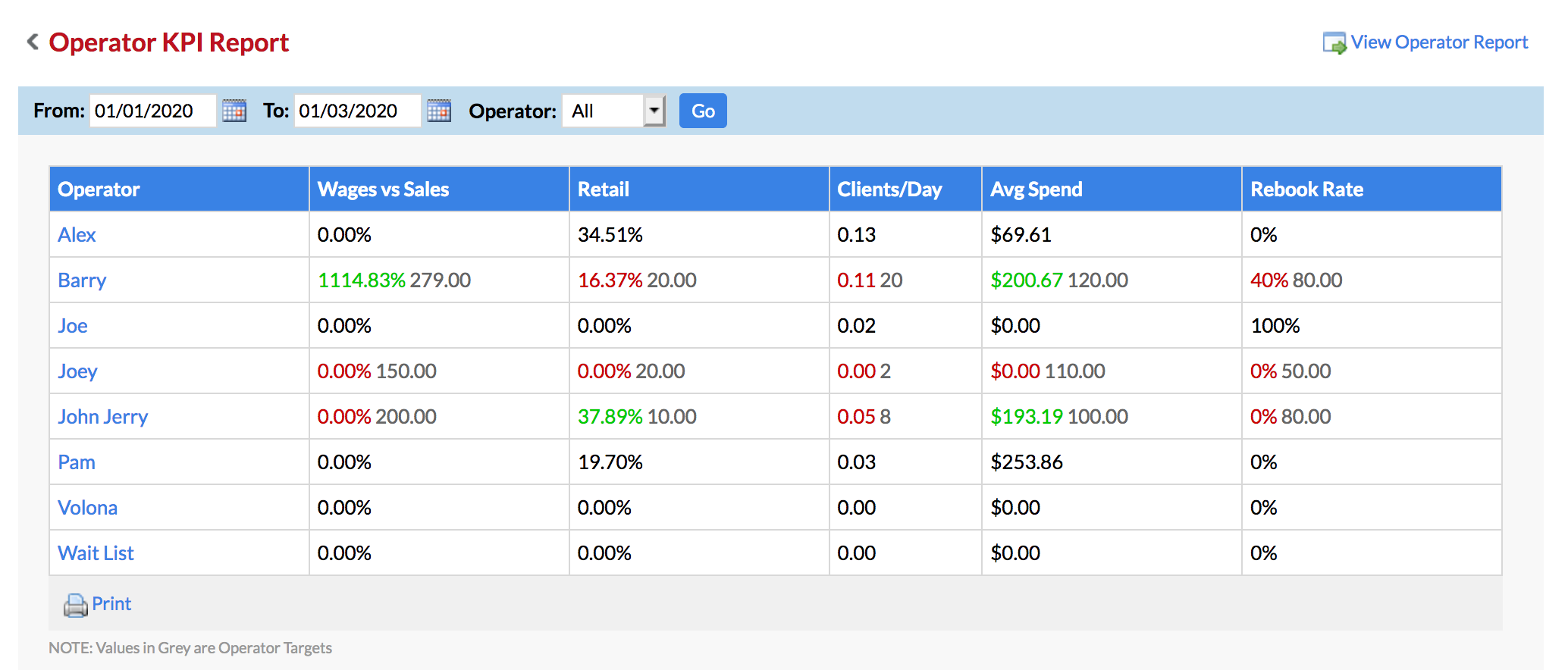Select Alex's 34.51% retail value
This screenshot has width=1568, height=670.
click(610, 235)
